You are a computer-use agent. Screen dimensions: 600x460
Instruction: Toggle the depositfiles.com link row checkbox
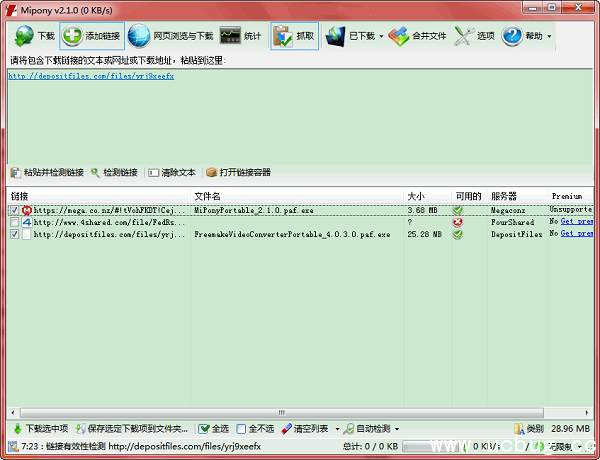14,234
